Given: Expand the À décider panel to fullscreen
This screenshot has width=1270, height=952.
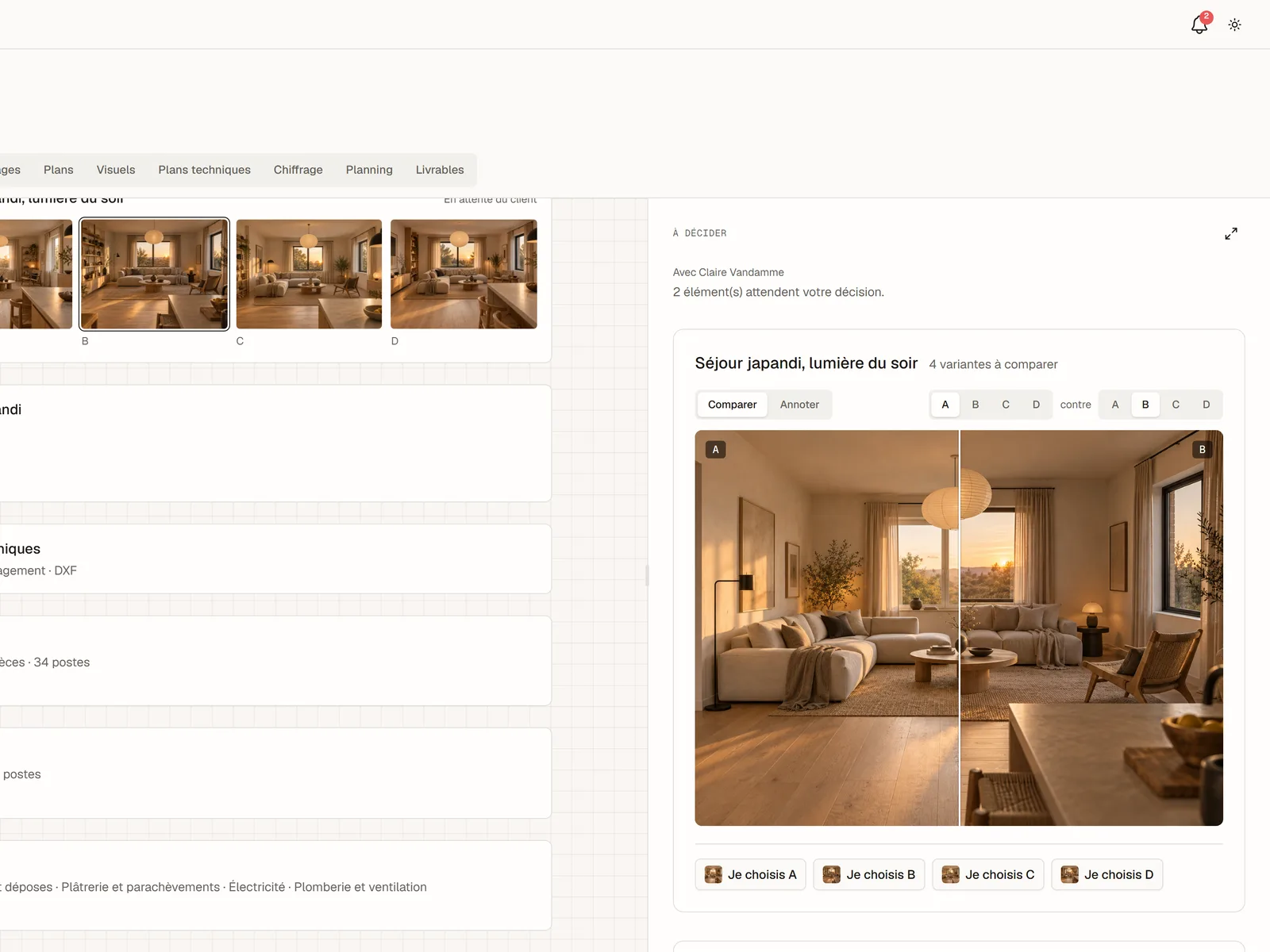Looking at the screenshot, I should [1230, 233].
